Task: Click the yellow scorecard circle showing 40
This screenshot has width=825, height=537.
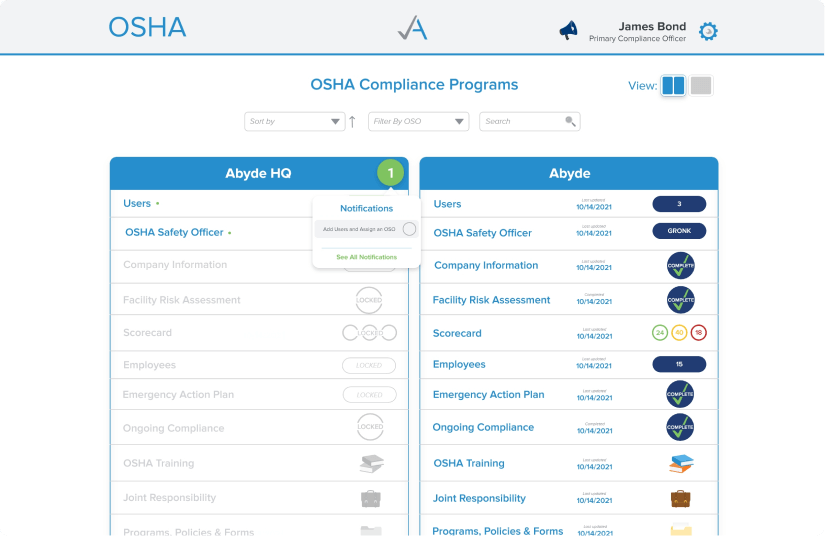Action: point(679,333)
